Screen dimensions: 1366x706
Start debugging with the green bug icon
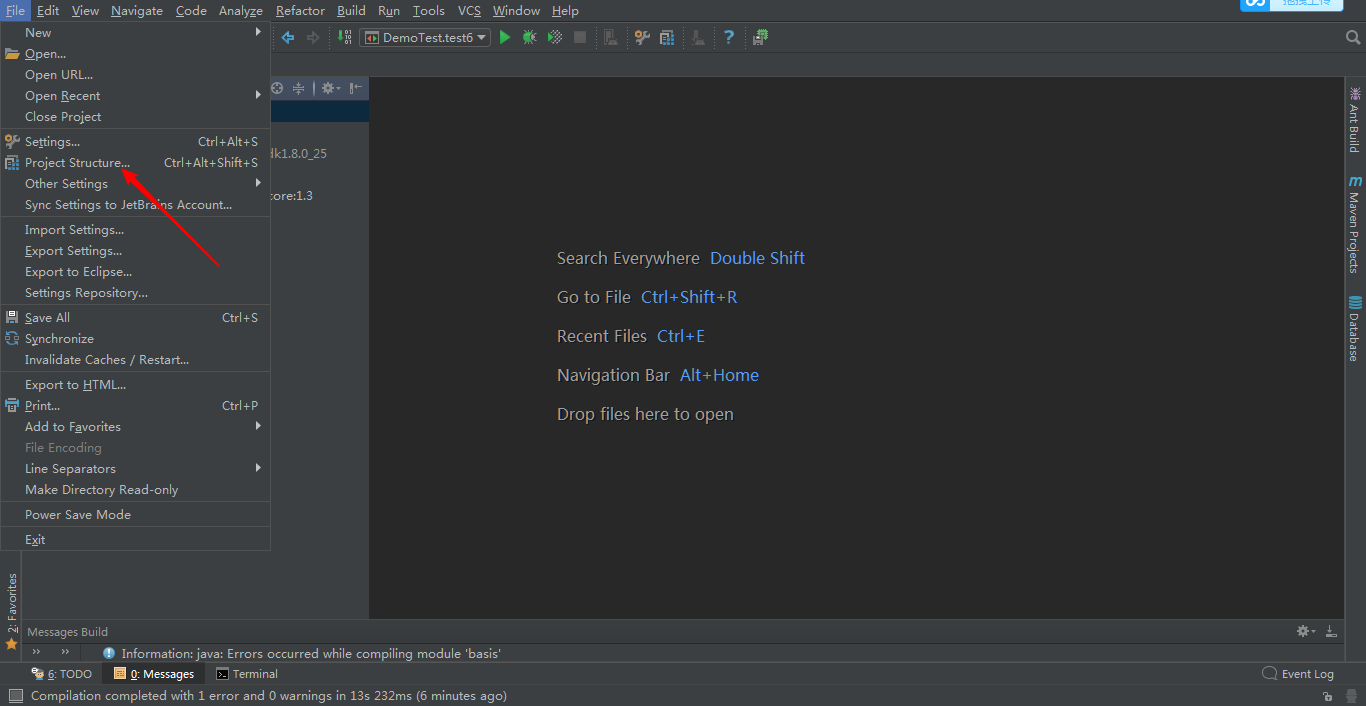click(x=530, y=37)
